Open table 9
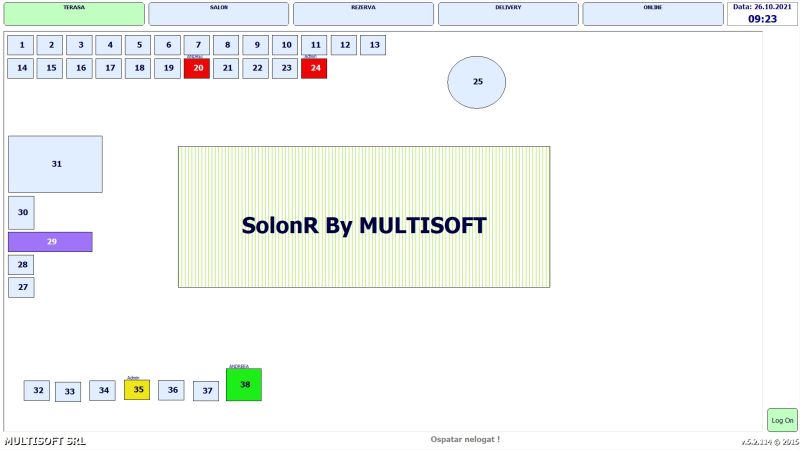 [256, 45]
